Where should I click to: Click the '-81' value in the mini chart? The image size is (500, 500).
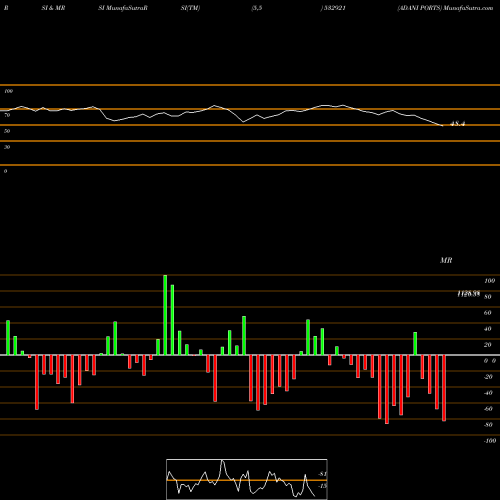click(x=322, y=474)
